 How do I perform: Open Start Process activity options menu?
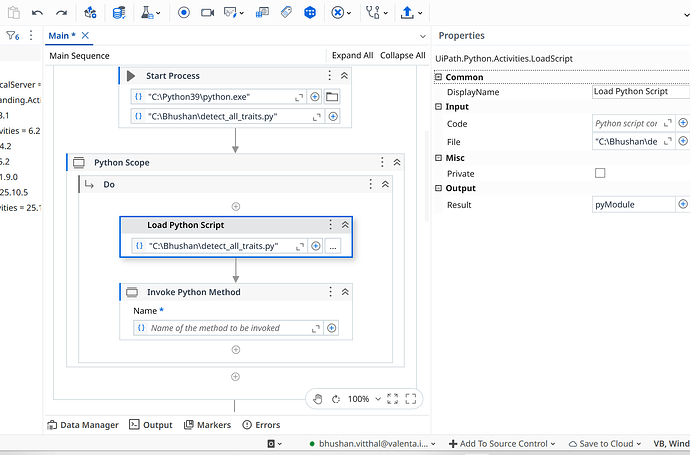click(330, 76)
